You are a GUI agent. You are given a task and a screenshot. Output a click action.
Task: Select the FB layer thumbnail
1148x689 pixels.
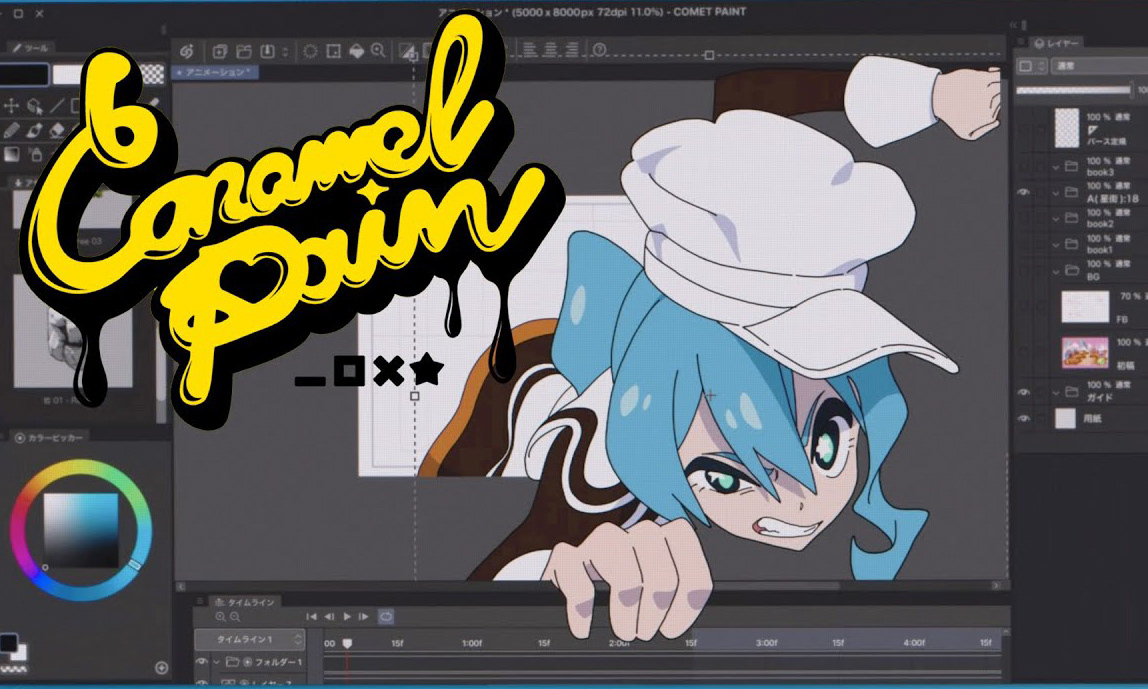click(x=1085, y=306)
